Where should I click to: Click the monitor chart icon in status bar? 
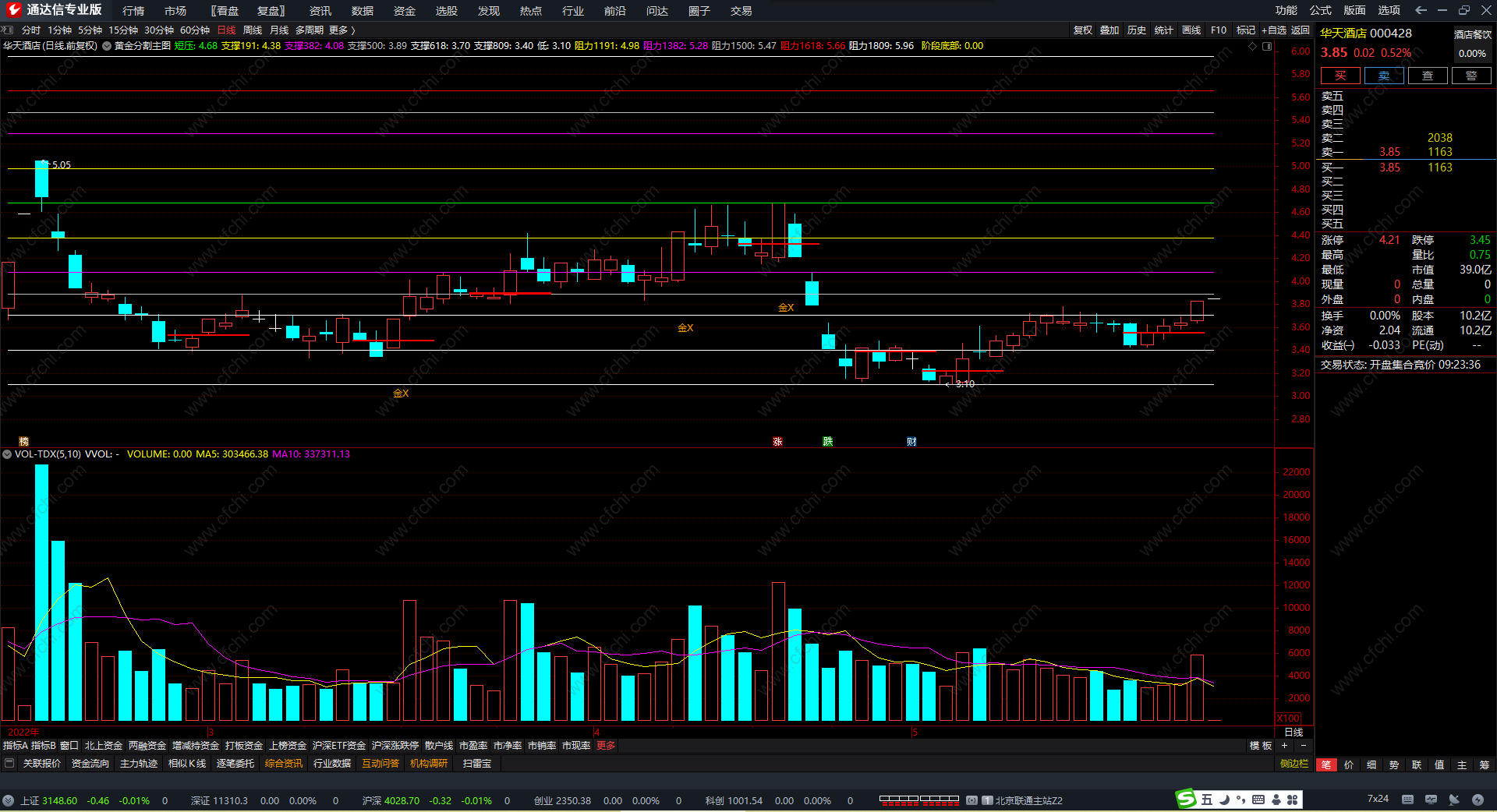click(x=1431, y=800)
